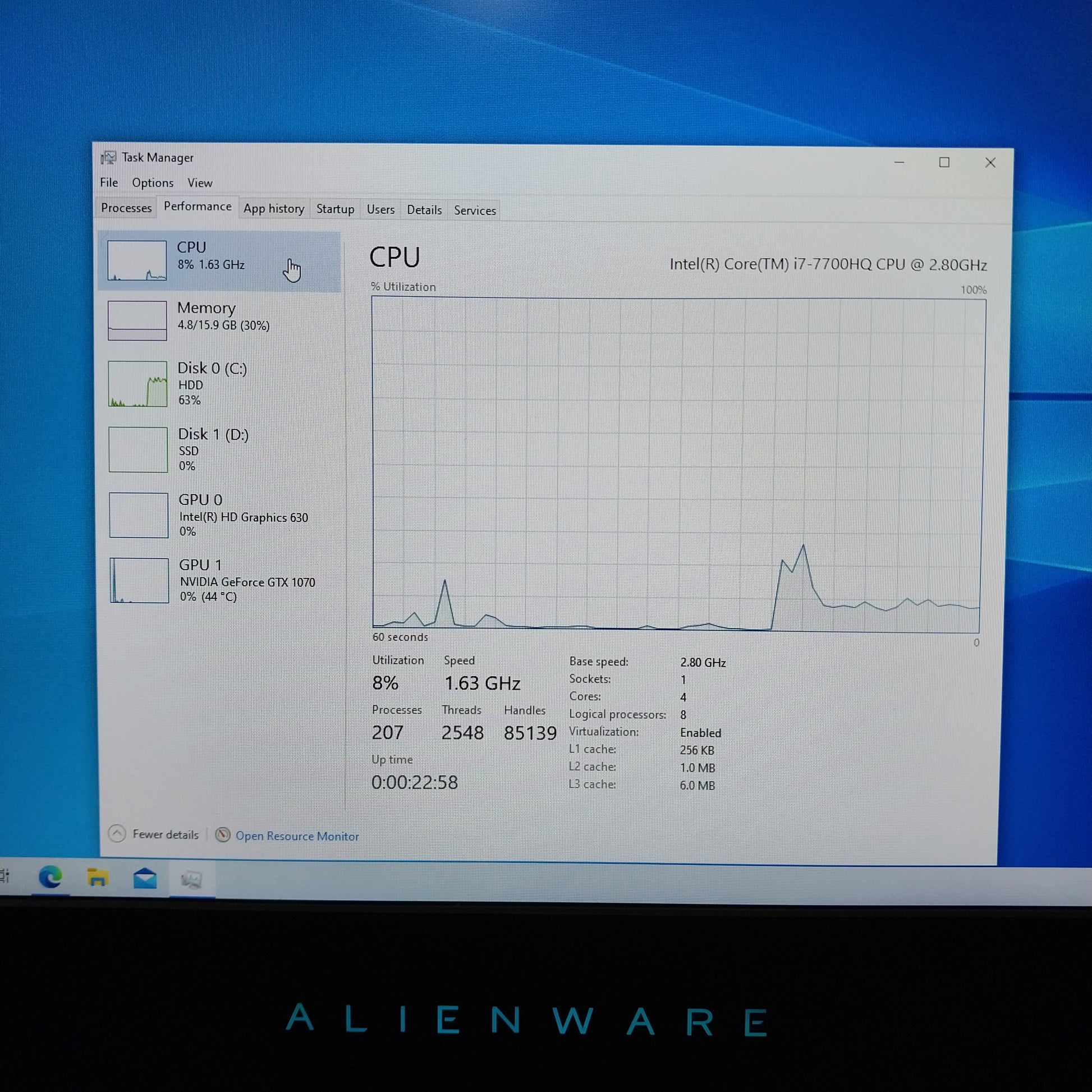Click the up time 0:00:22:58 value
The width and height of the screenshot is (1092, 1092).
pyautogui.click(x=414, y=782)
